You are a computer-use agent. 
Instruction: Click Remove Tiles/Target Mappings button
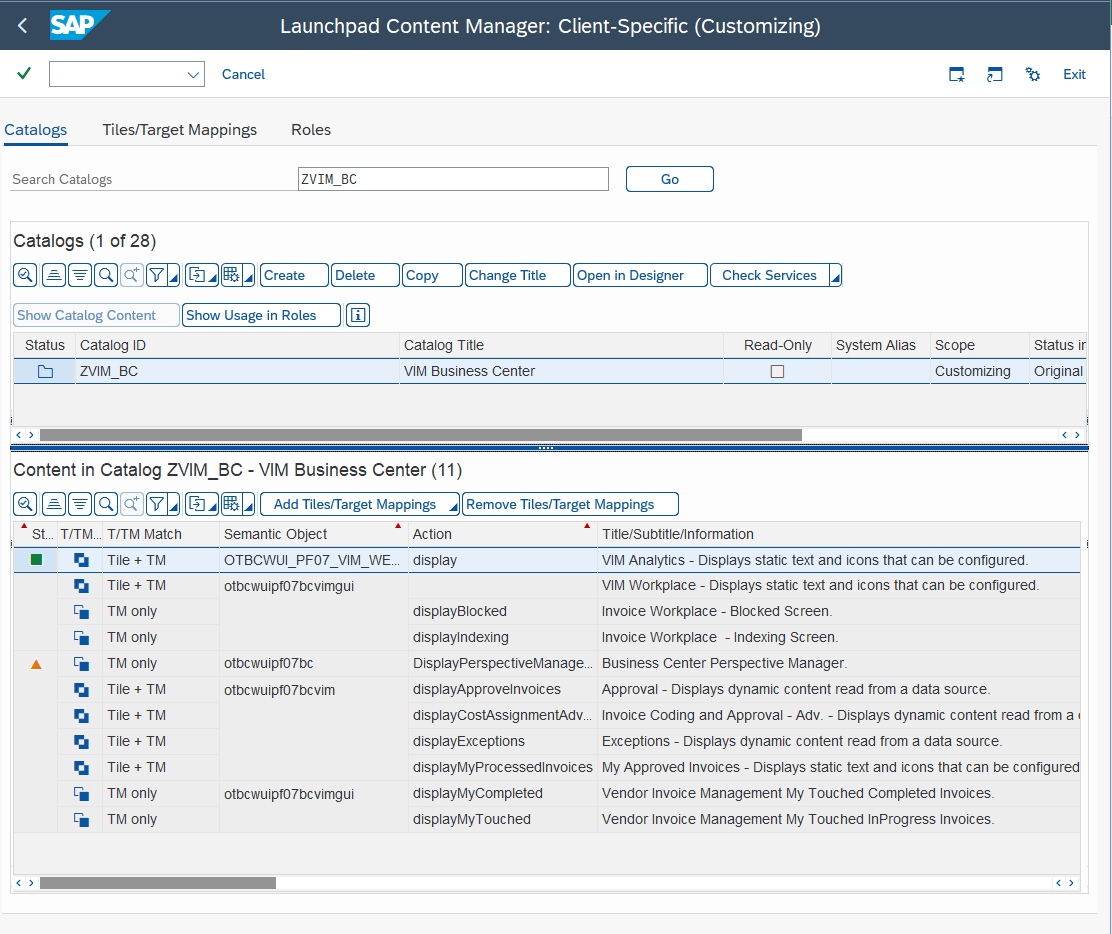click(570, 504)
